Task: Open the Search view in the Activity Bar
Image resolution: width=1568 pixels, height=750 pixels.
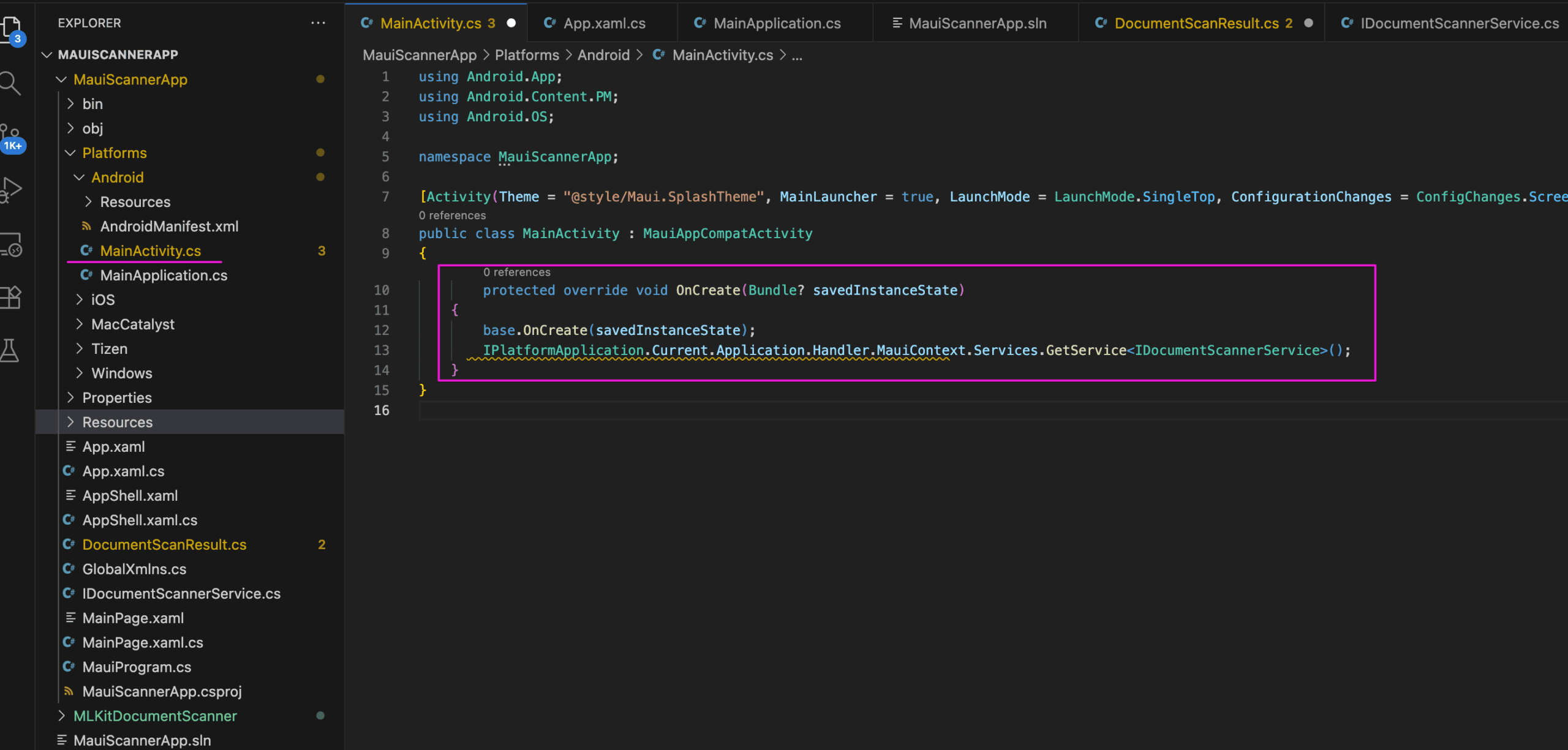Action: [12, 83]
